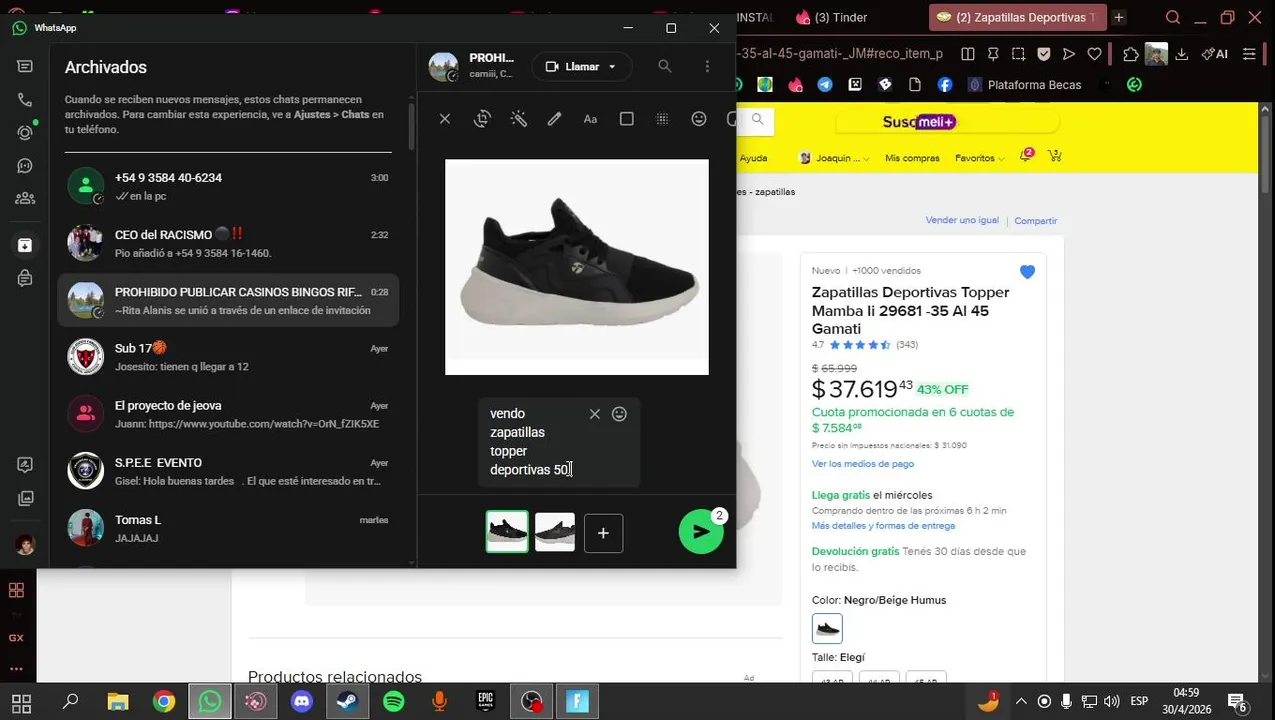Select the square shape tool
This screenshot has width=1275, height=720.
coord(627,119)
